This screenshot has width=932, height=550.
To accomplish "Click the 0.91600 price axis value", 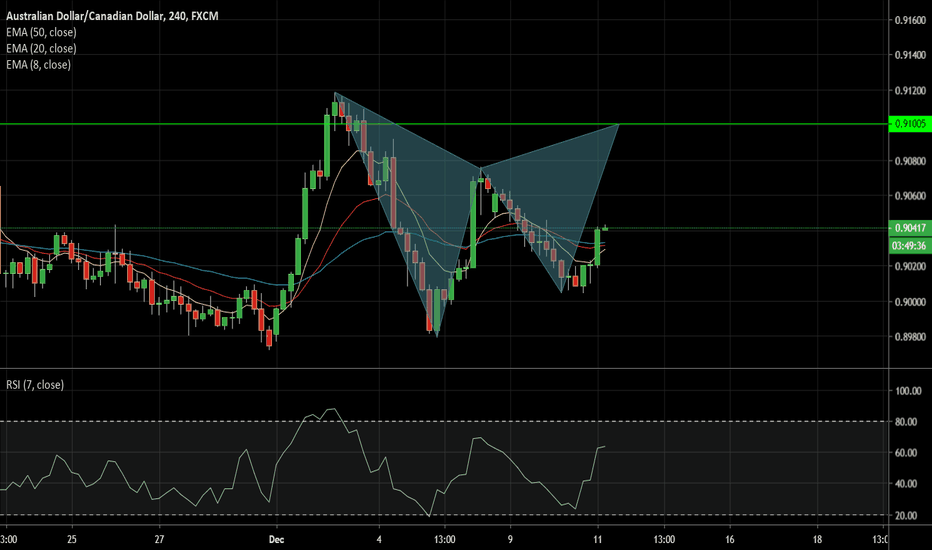I will (911, 20).
